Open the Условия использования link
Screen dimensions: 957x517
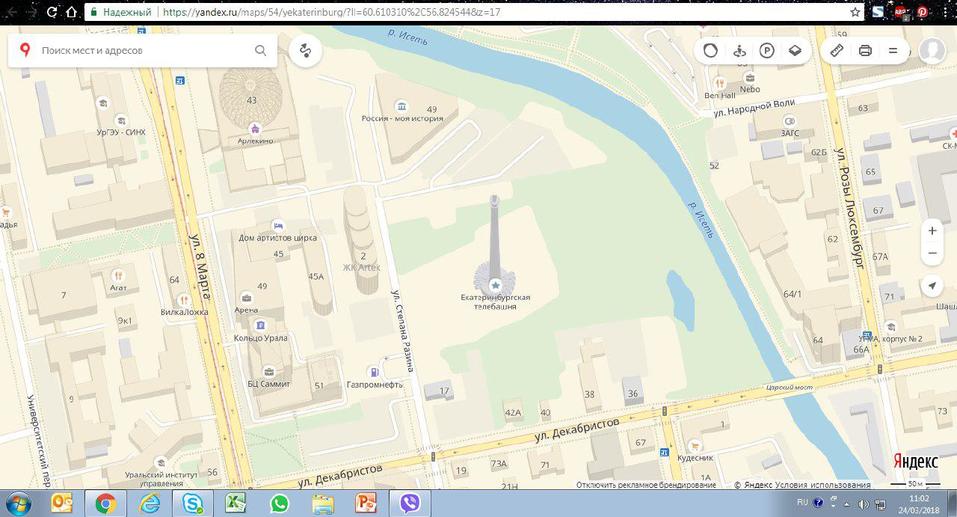click(x=828, y=485)
